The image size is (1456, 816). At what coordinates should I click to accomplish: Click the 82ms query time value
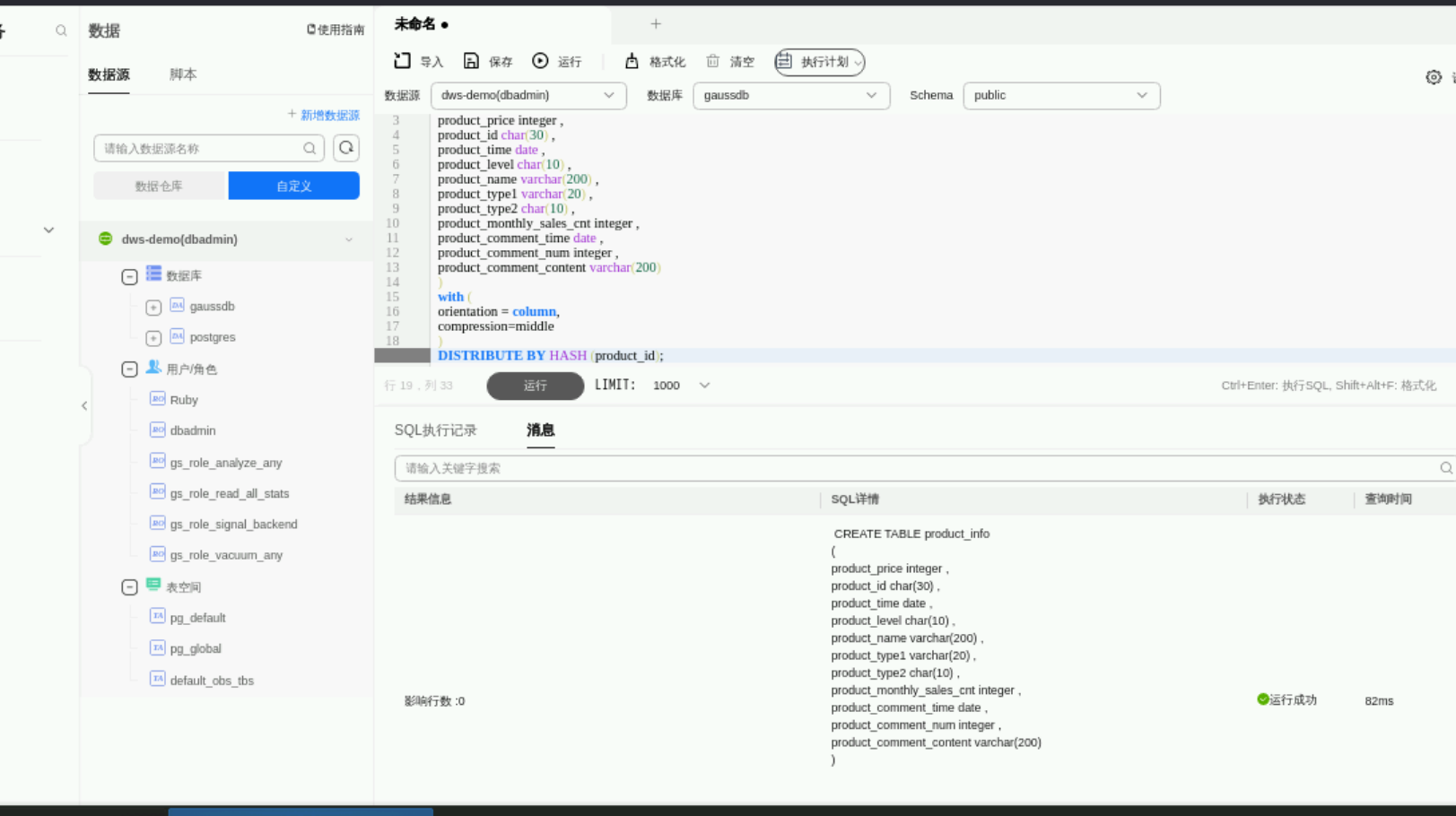point(1380,701)
